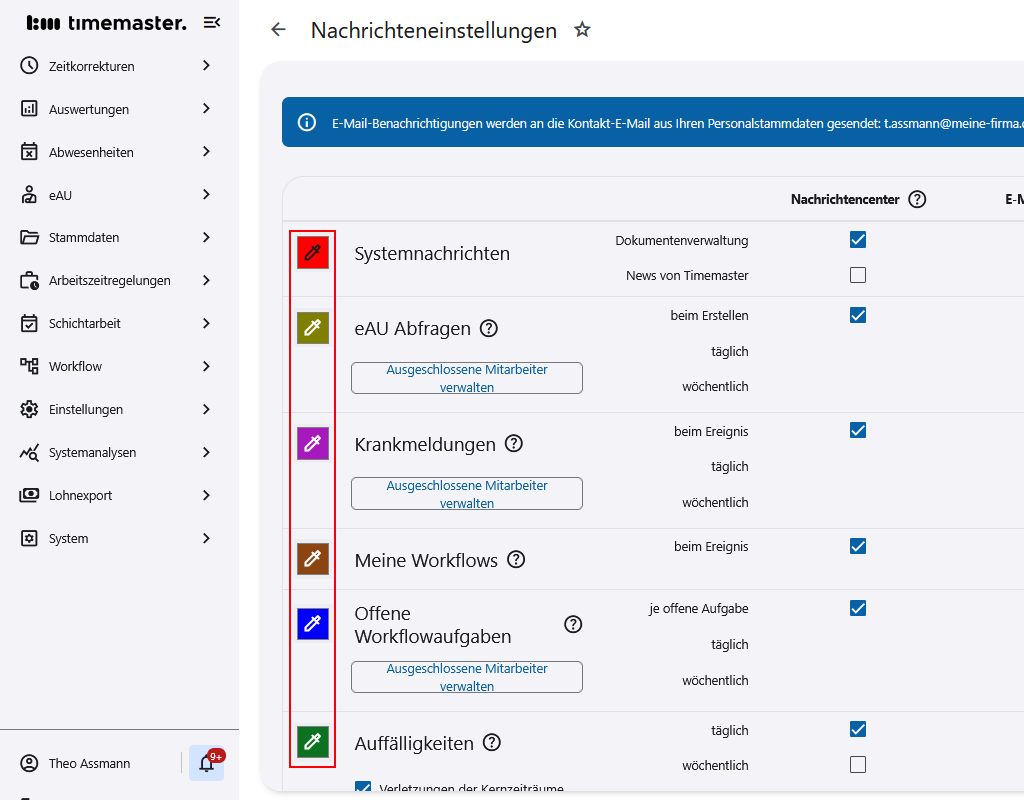
Task: Collapse the sidebar using the hamburger toggle
Action: pos(211,21)
